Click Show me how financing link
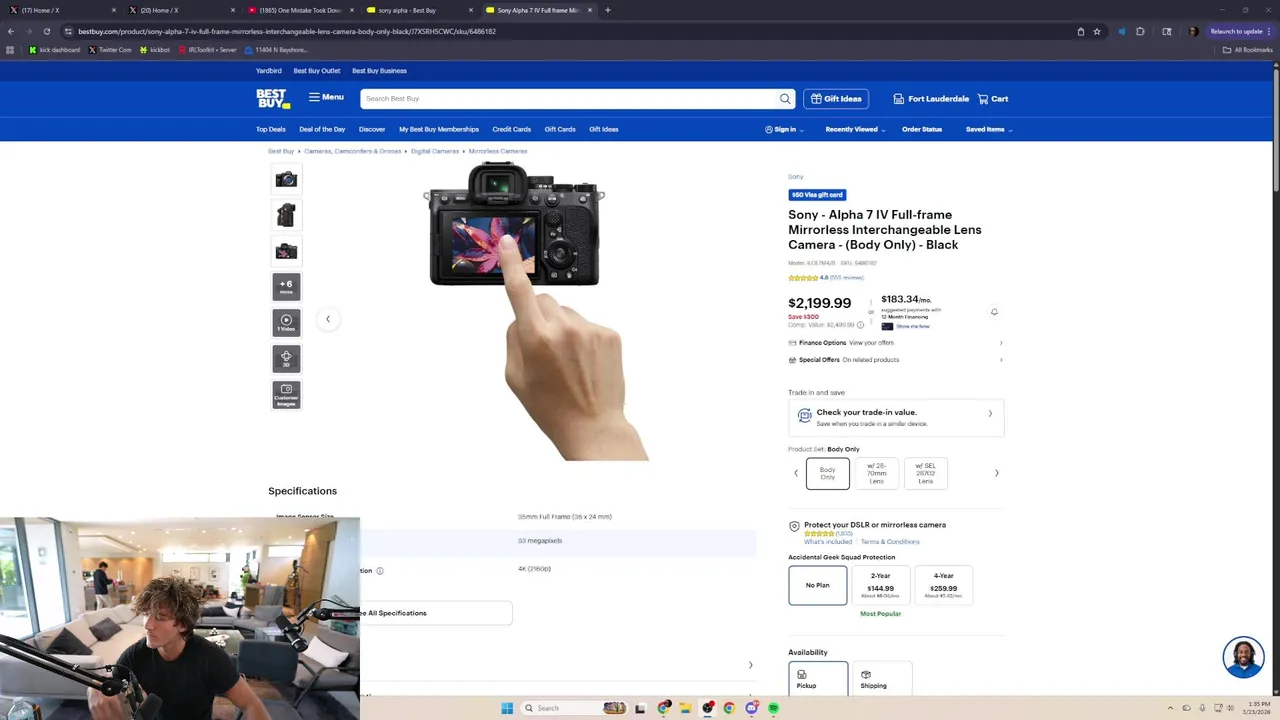 pyautogui.click(x=913, y=326)
